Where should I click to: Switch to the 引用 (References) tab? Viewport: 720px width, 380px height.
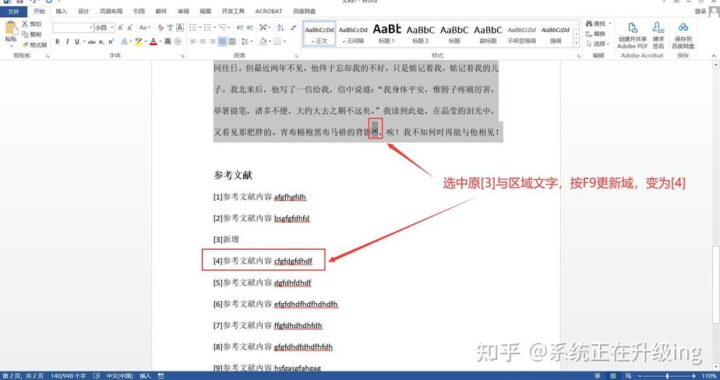click(139, 11)
